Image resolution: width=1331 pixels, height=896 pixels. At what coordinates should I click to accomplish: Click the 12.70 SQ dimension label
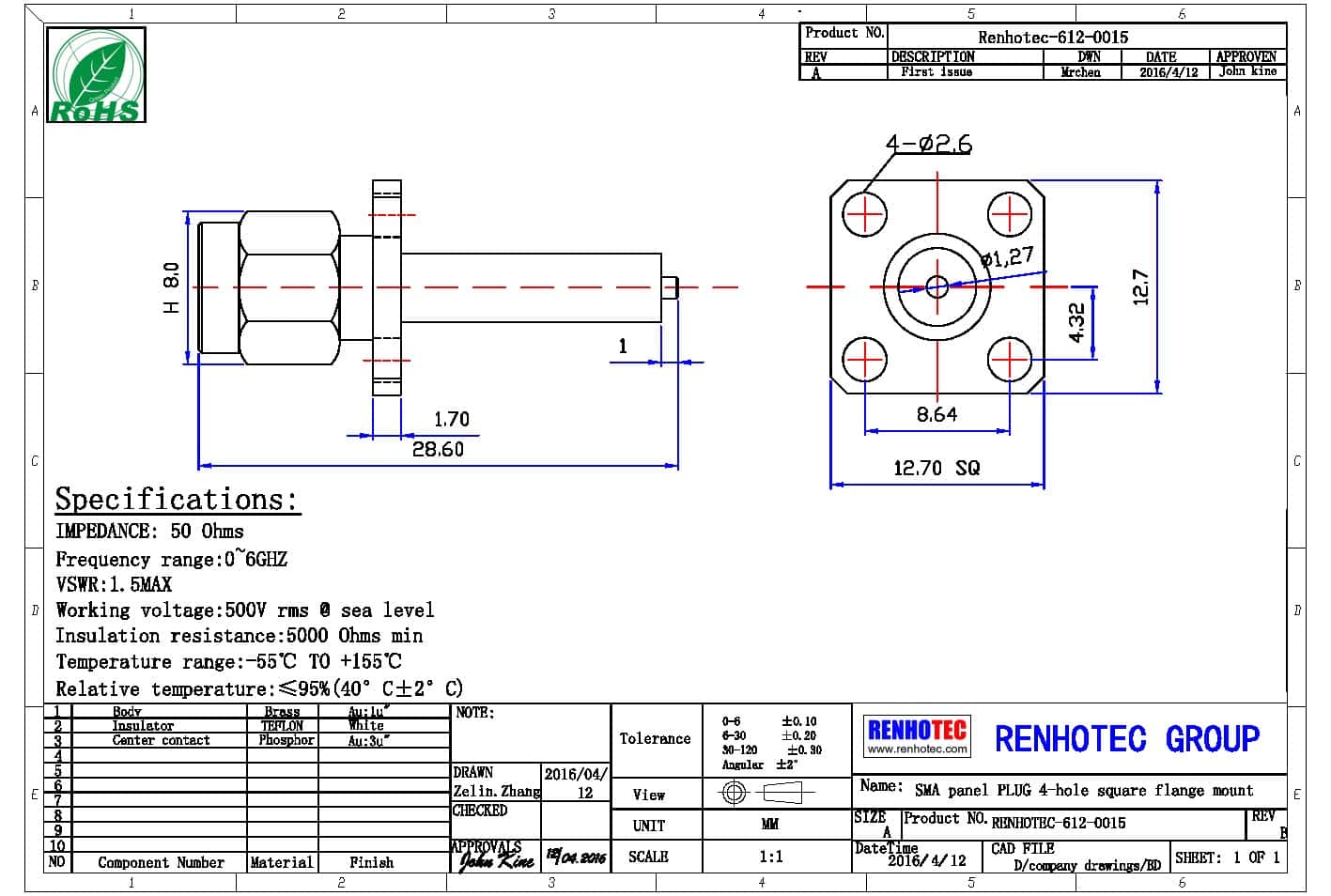tap(936, 468)
